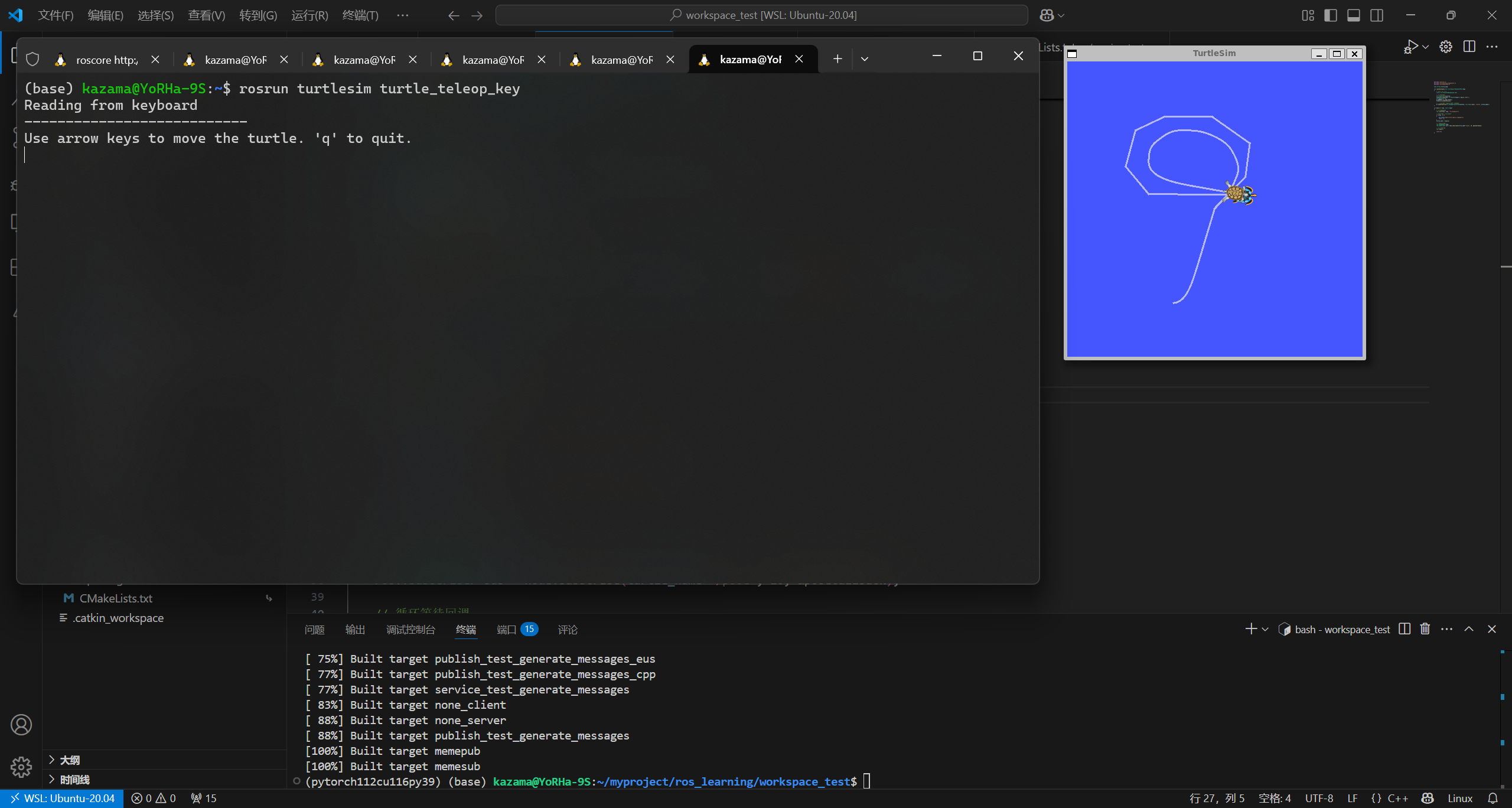Click WSL: Ubuntu-20.04 remote indicator
Viewport: 1512px width, 808px height.
[62, 799]
